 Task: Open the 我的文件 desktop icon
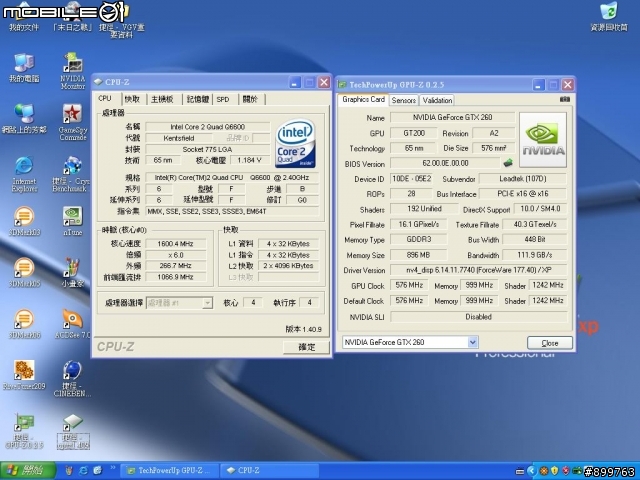point(24,16)
